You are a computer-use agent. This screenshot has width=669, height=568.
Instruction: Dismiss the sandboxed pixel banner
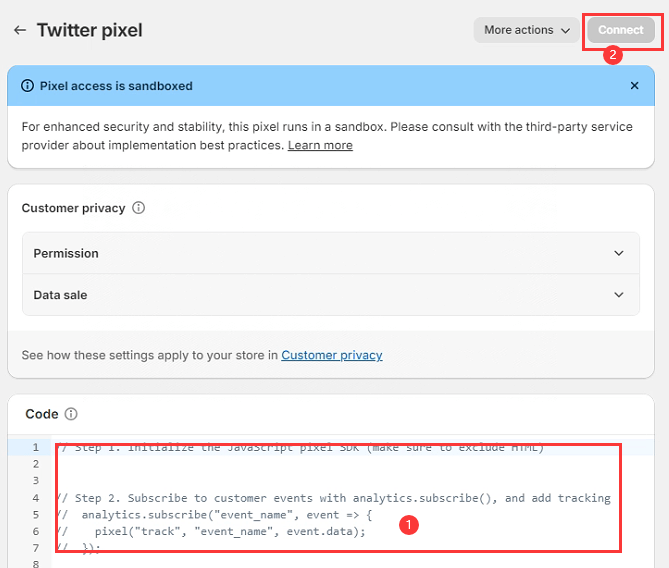point(634,86)
